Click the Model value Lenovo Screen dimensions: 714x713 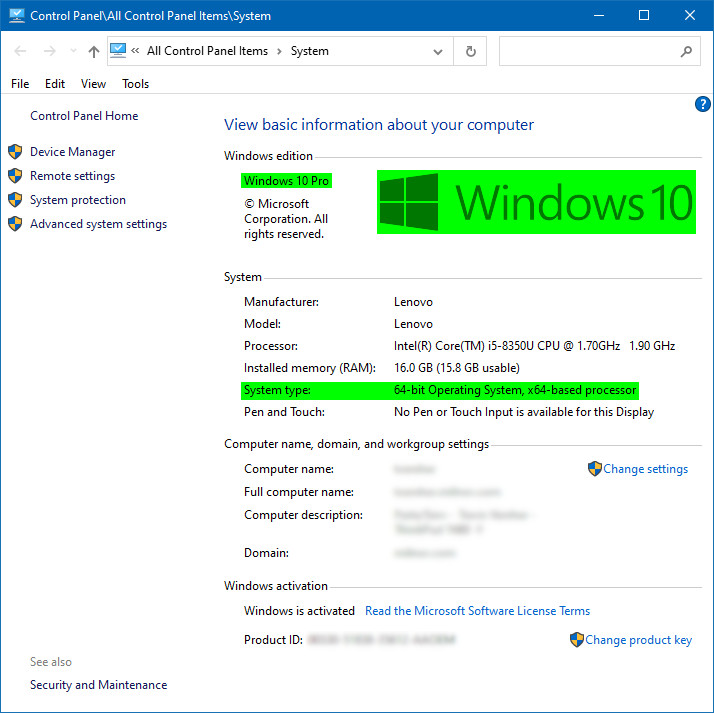click(413, 324)
